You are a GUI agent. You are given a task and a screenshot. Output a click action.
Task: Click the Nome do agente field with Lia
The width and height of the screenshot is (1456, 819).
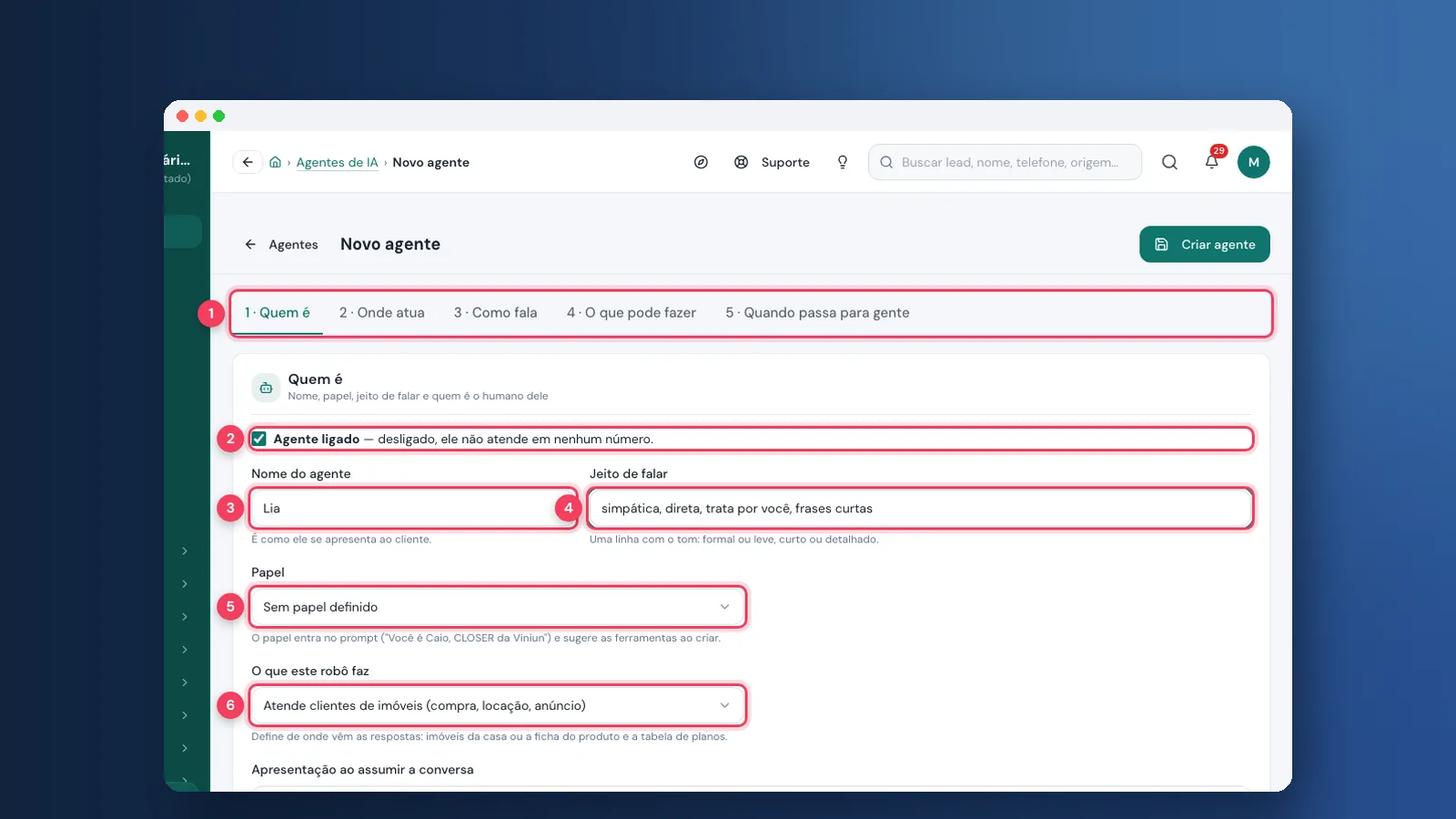(x=414, y=508)
